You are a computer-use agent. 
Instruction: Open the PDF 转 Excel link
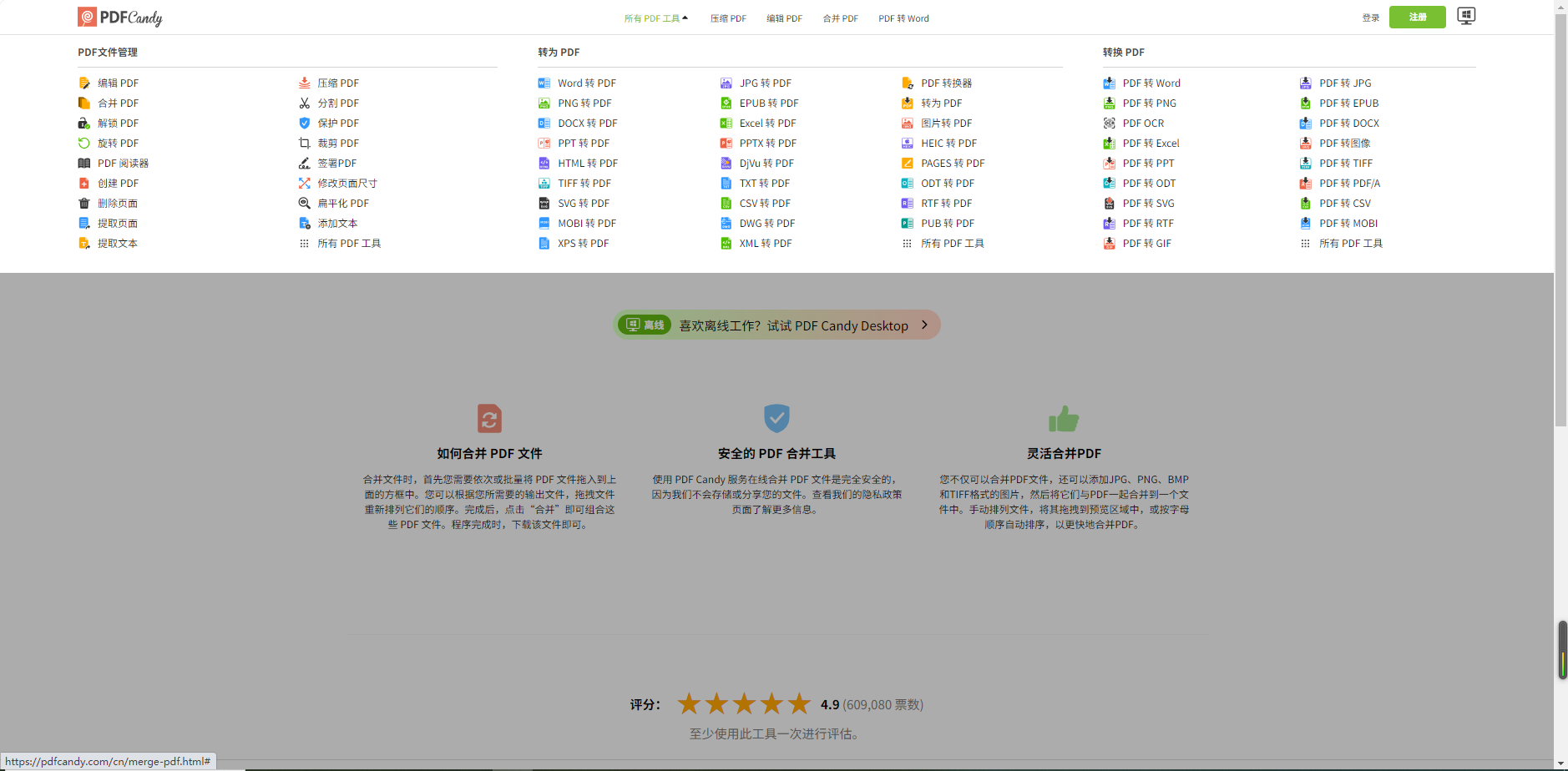(x=1151, y=144)
